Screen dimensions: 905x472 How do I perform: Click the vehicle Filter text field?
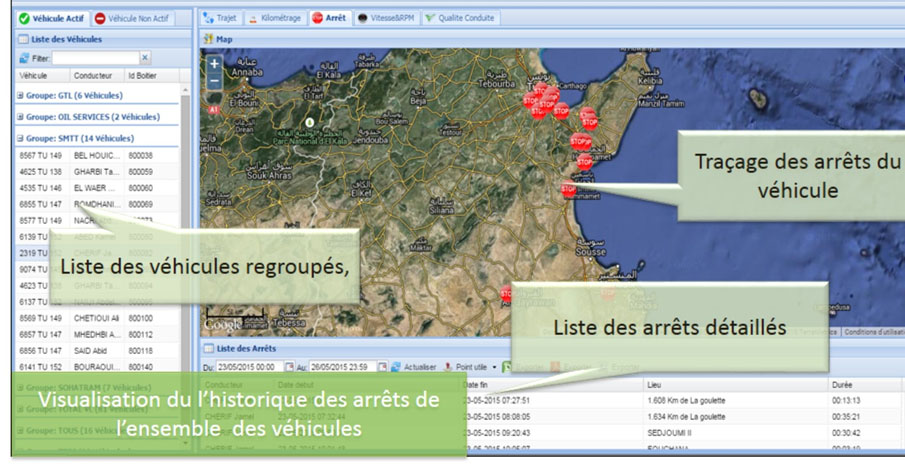coord(94,58)
